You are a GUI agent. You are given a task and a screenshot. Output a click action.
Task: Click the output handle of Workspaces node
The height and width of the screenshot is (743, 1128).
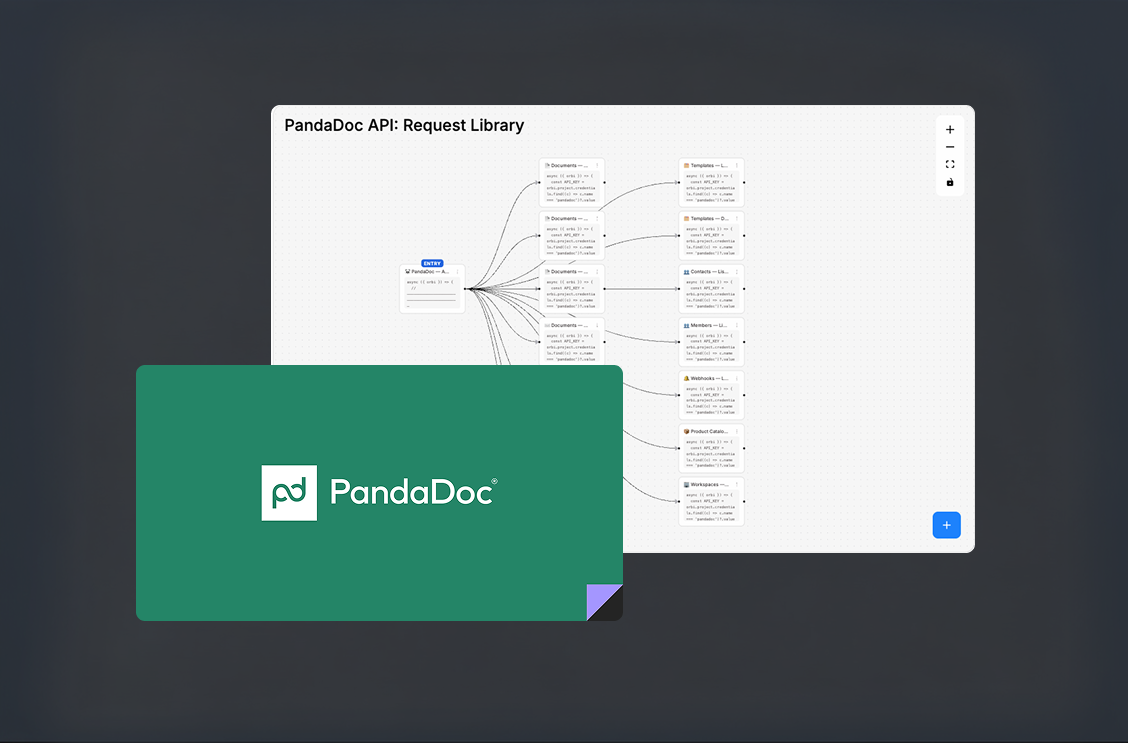pyautogui.click(x=744, y=501)
